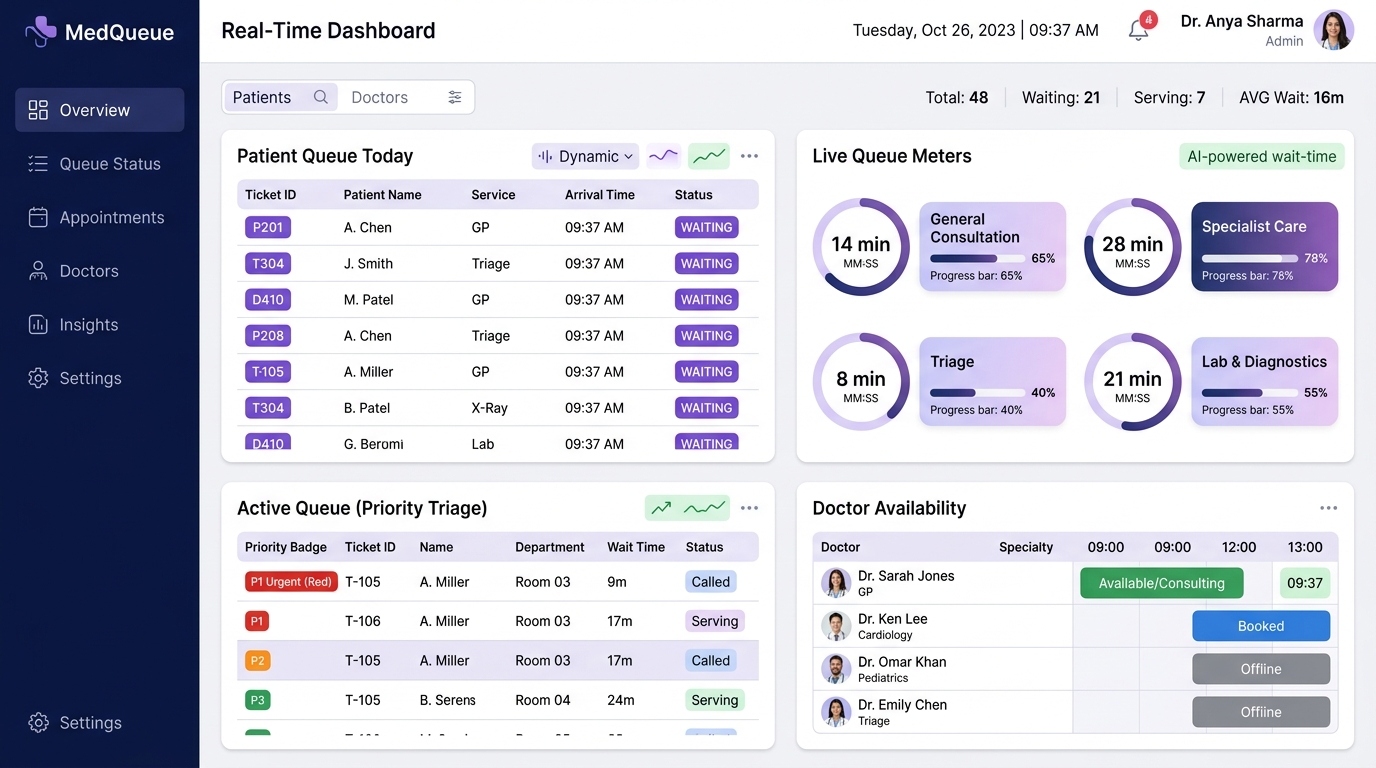1376x768 pixels.
Task: Click the 28 min circular gauge
Action: coord(1133,247)
